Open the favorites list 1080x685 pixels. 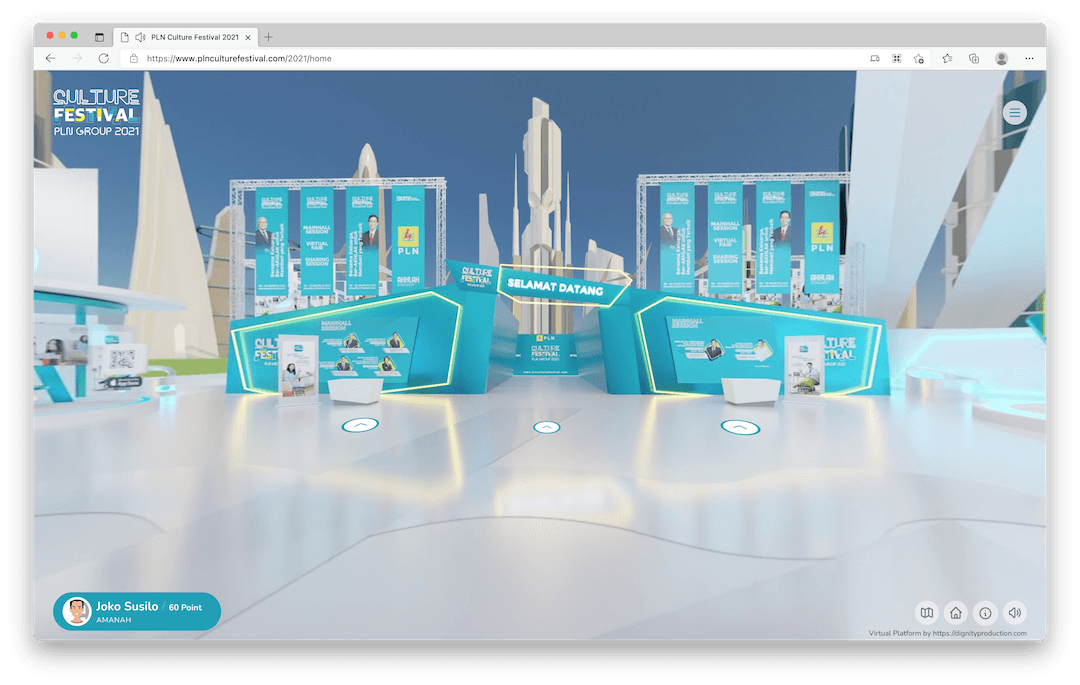click(948, 59)
